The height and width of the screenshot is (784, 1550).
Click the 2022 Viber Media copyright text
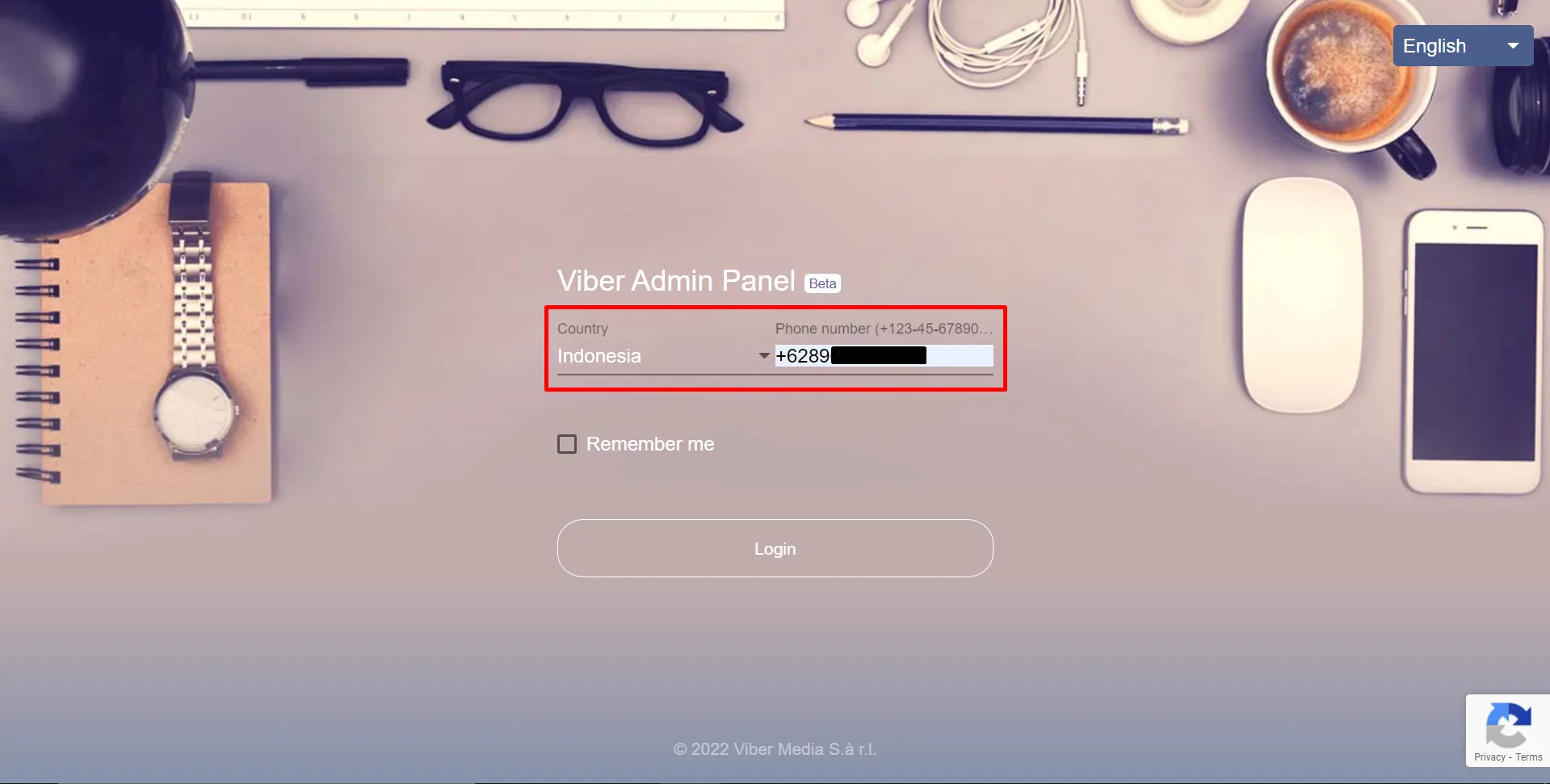coord(775,749)
